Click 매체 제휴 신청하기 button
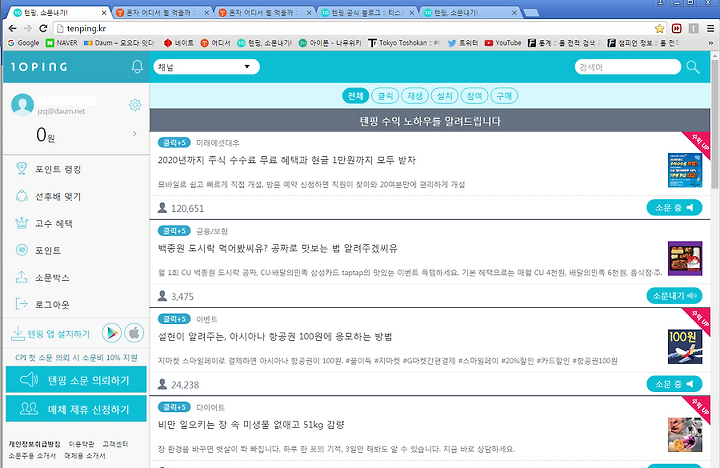The height and width of the screenshot is (468, 720). click(x=76, y=409)
